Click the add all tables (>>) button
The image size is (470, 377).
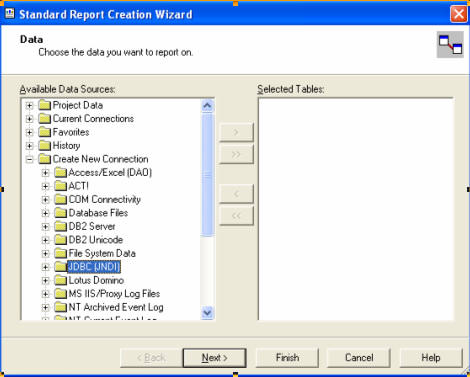tap(236, 154)
